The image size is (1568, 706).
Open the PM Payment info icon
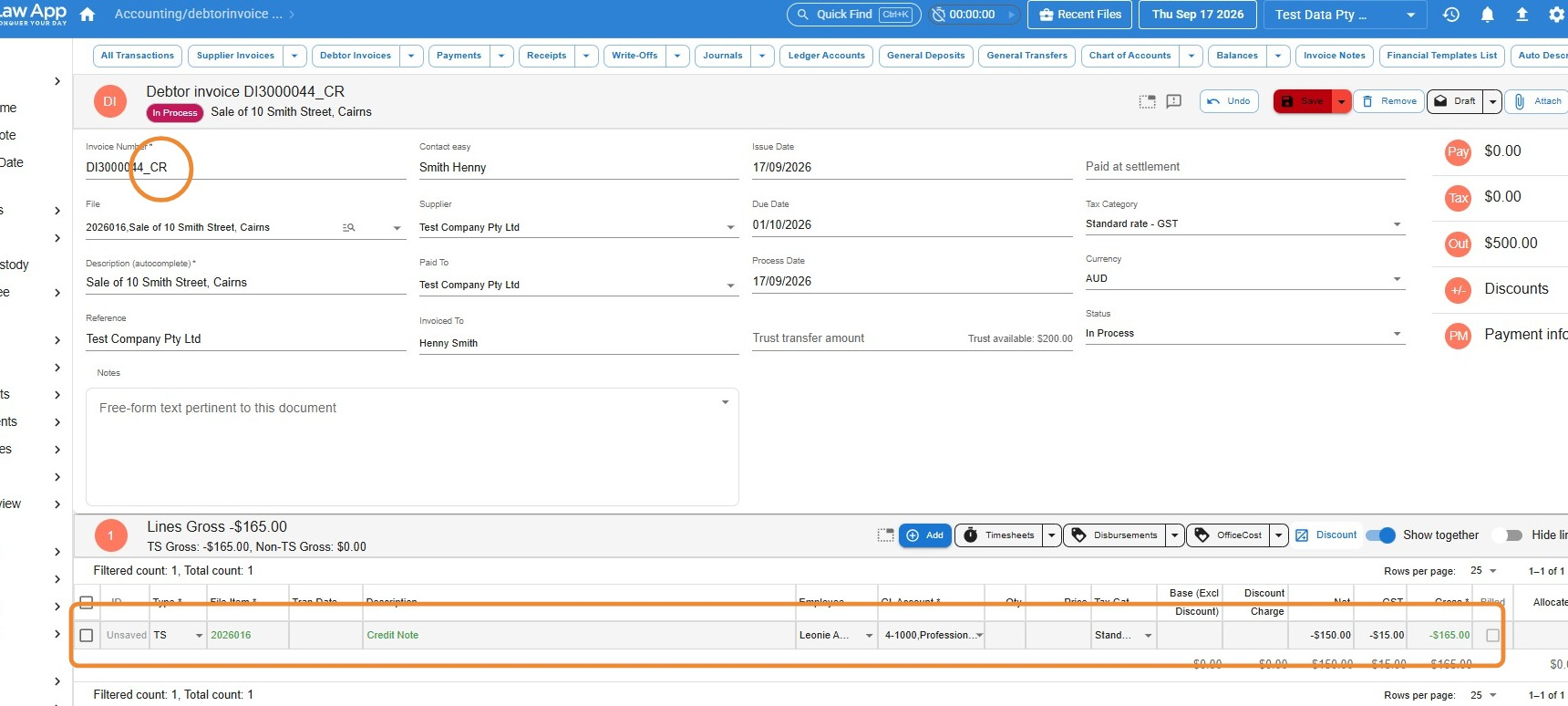(x=1459, y=336)
